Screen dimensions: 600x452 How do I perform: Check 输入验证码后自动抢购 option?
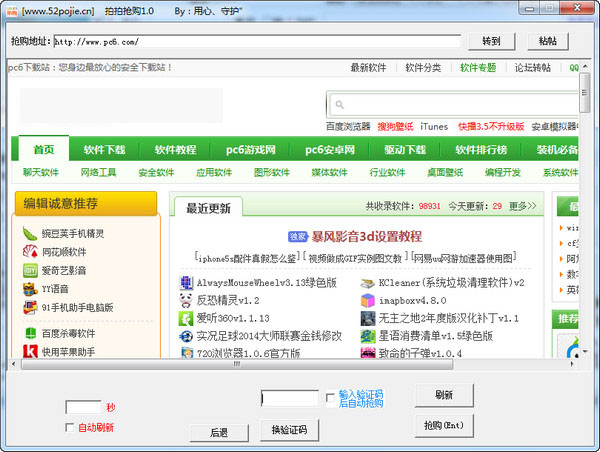[x=330, y=397]
